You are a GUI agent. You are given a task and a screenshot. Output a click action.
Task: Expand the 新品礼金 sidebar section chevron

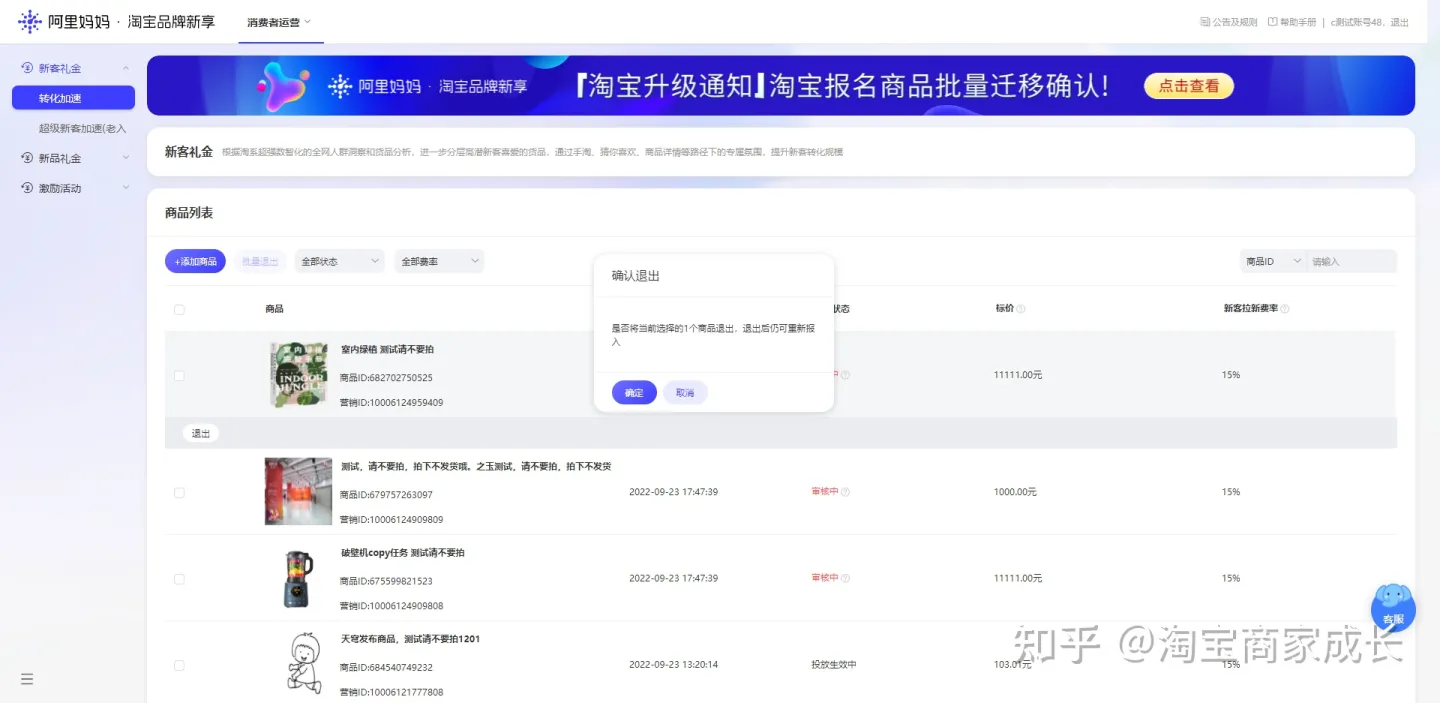pyautogui.click(x=125, y=158)
